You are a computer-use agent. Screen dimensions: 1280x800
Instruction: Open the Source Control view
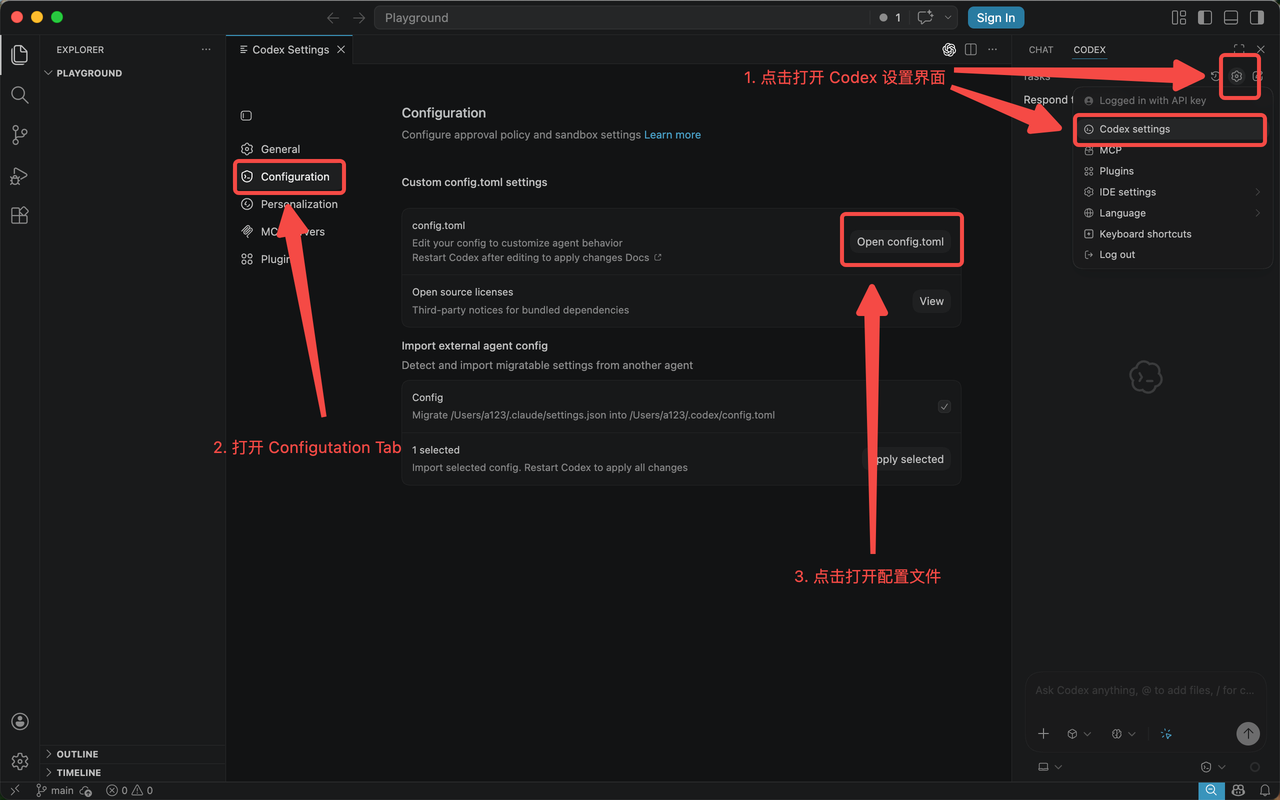(x=19, y=135)
